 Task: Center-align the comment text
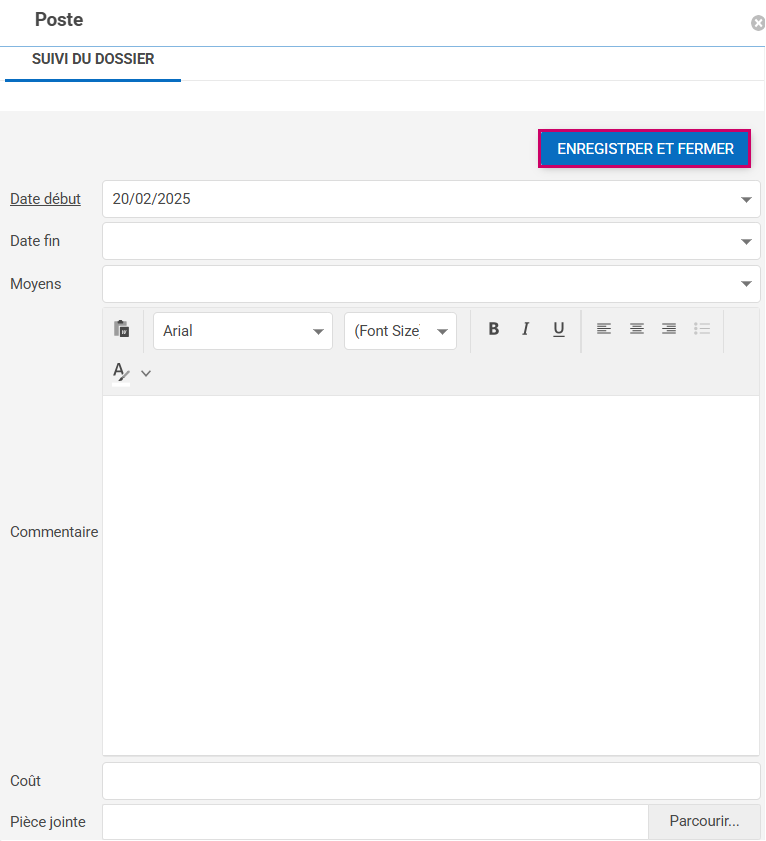click(x=637, y=329)
